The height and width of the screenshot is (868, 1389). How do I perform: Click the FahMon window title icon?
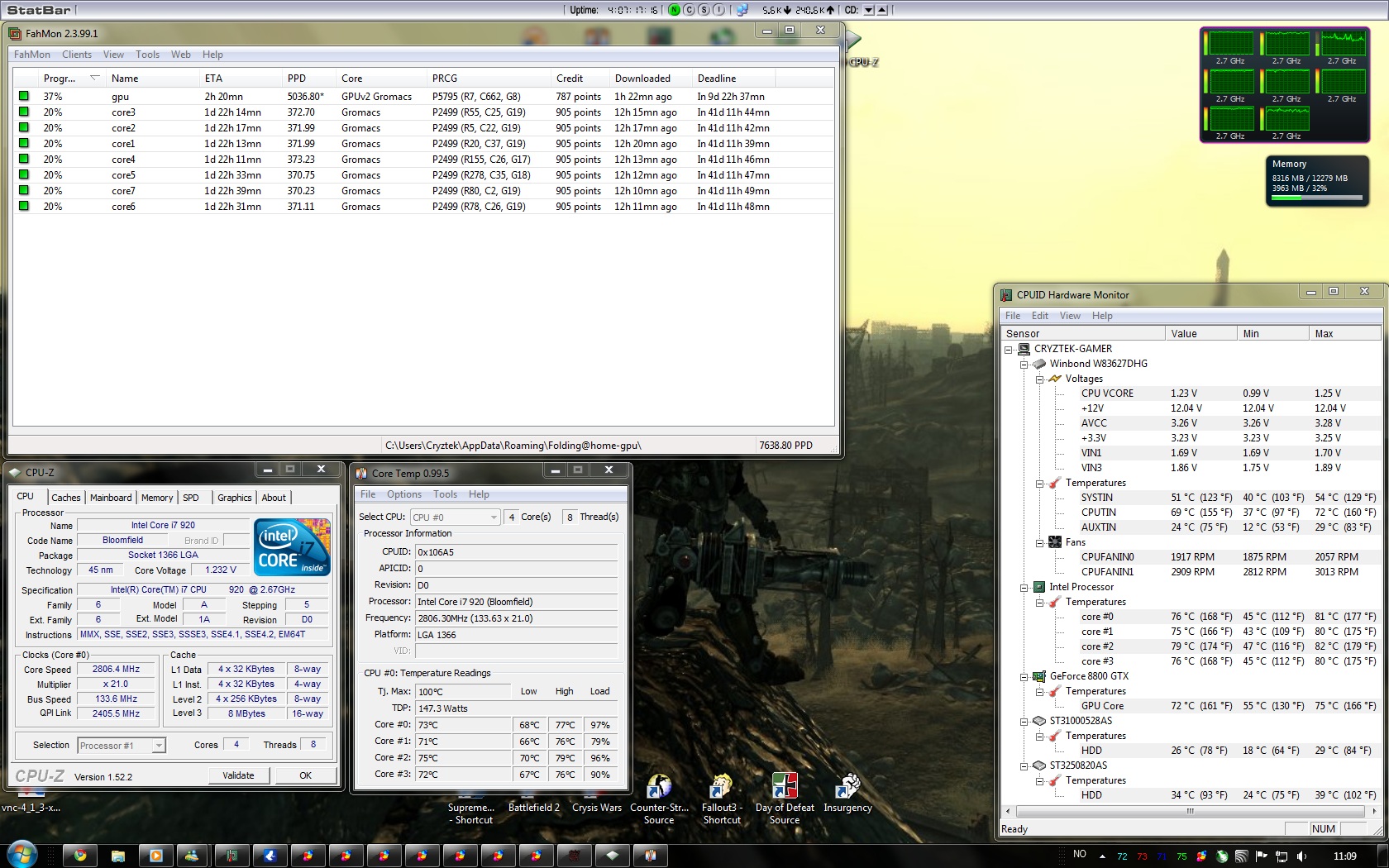tap(15, 33)
